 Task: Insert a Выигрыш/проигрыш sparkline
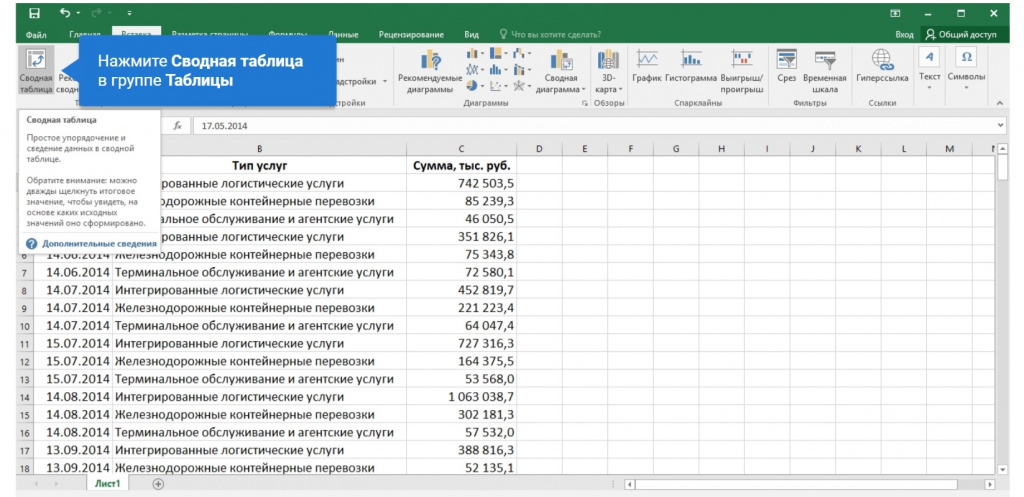tap(742, 71)
